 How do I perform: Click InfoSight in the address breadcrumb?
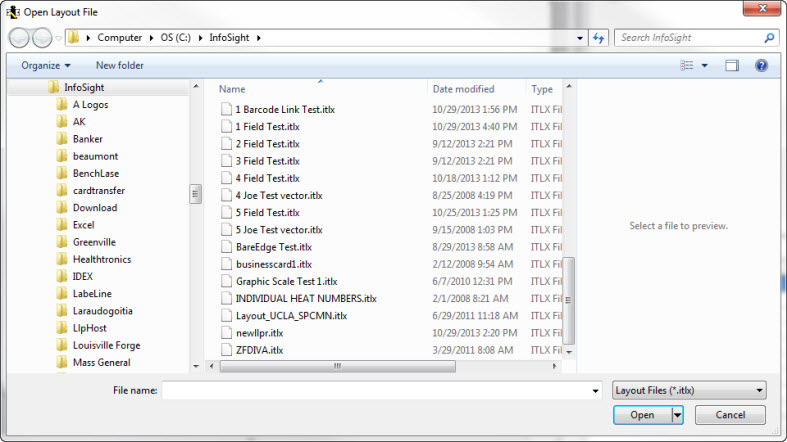(x=229, y=38)
